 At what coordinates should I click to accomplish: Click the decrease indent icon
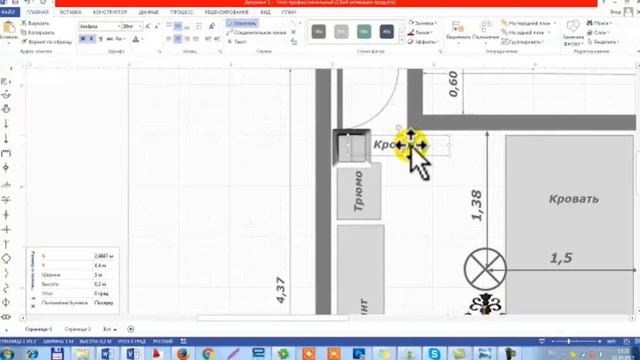208,39
